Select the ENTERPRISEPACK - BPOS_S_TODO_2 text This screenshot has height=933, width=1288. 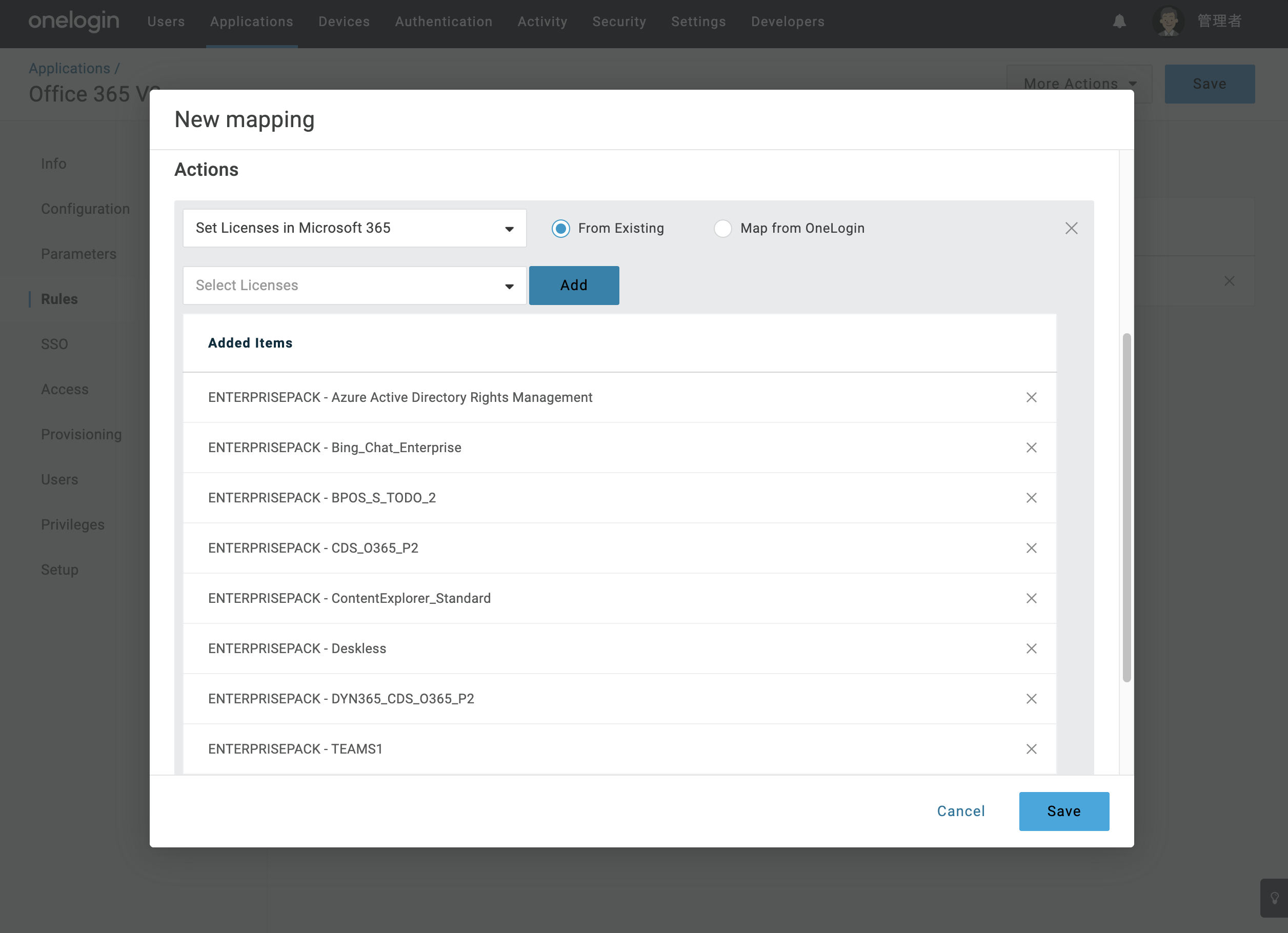coord(322,498)
